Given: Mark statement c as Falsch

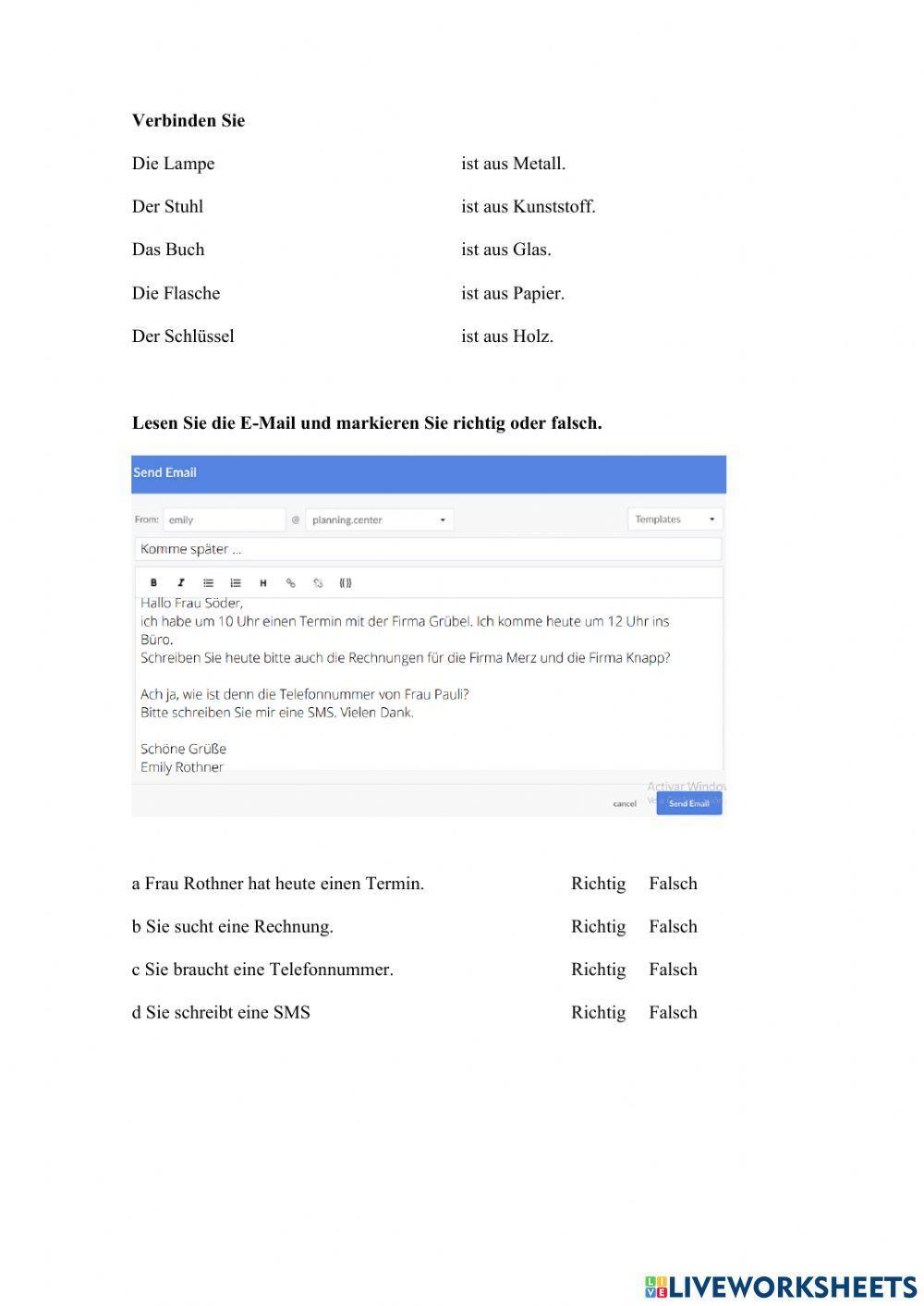Looking at the screenshot, I should 673,970.
